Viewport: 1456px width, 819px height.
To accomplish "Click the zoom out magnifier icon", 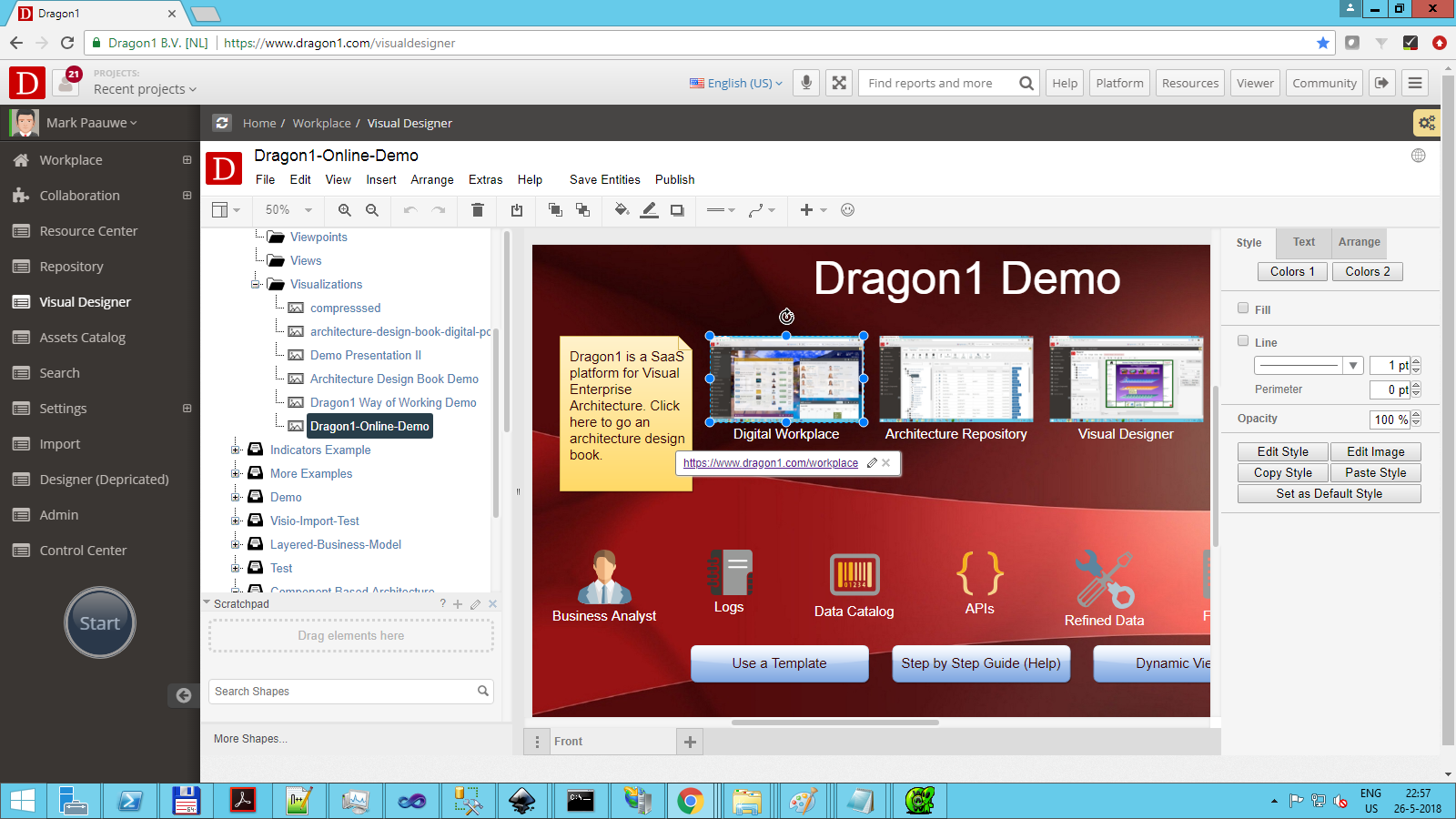I will 371,210.
